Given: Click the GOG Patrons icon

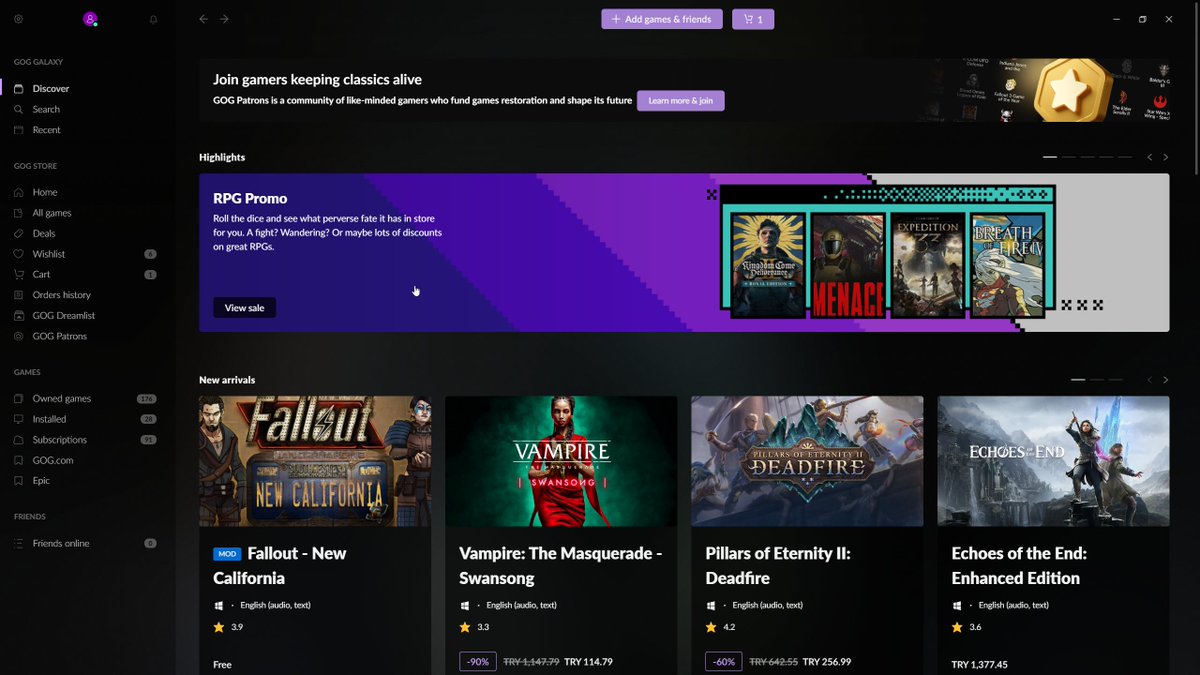Looking at the screenshot, I should point(19,336).
